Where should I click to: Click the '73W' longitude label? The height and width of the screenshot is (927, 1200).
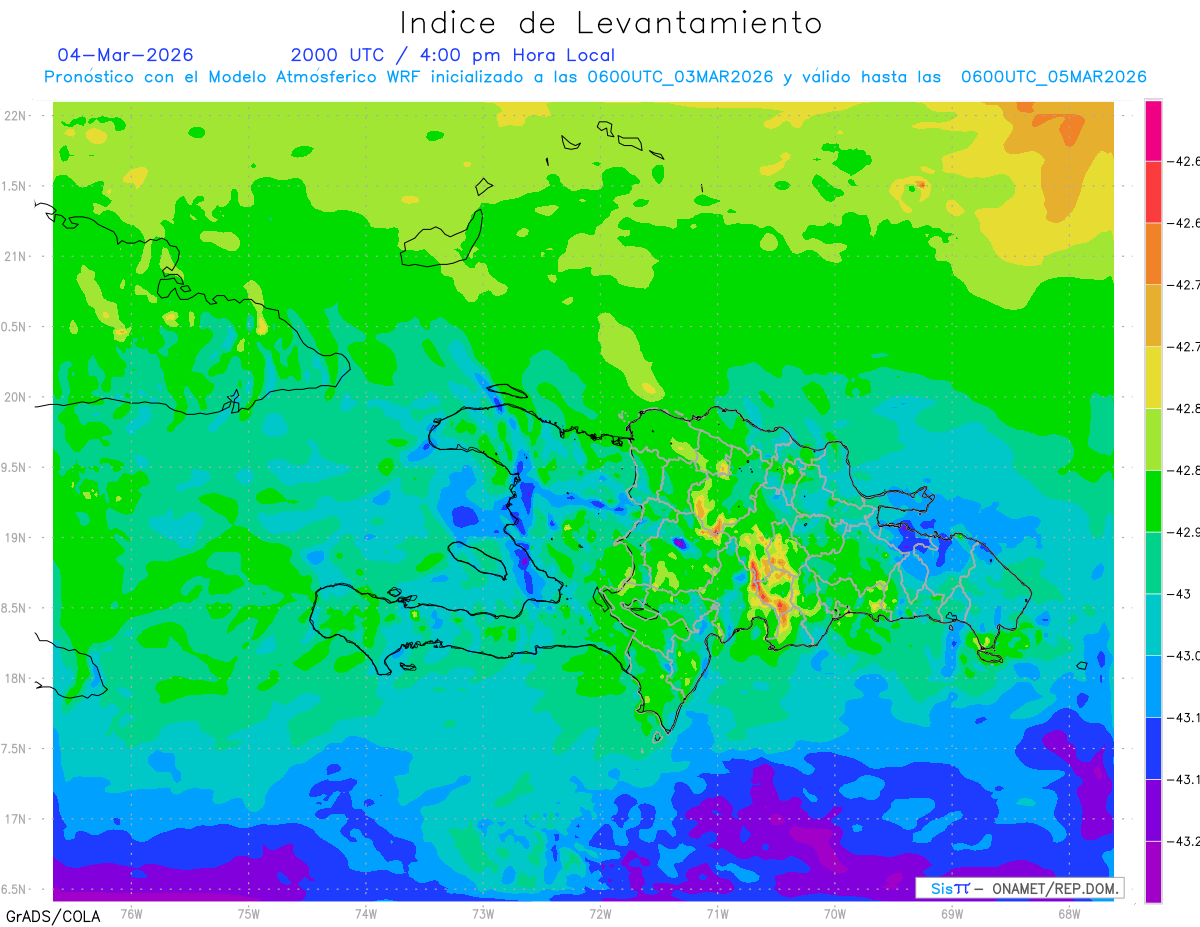coord(483,913)
